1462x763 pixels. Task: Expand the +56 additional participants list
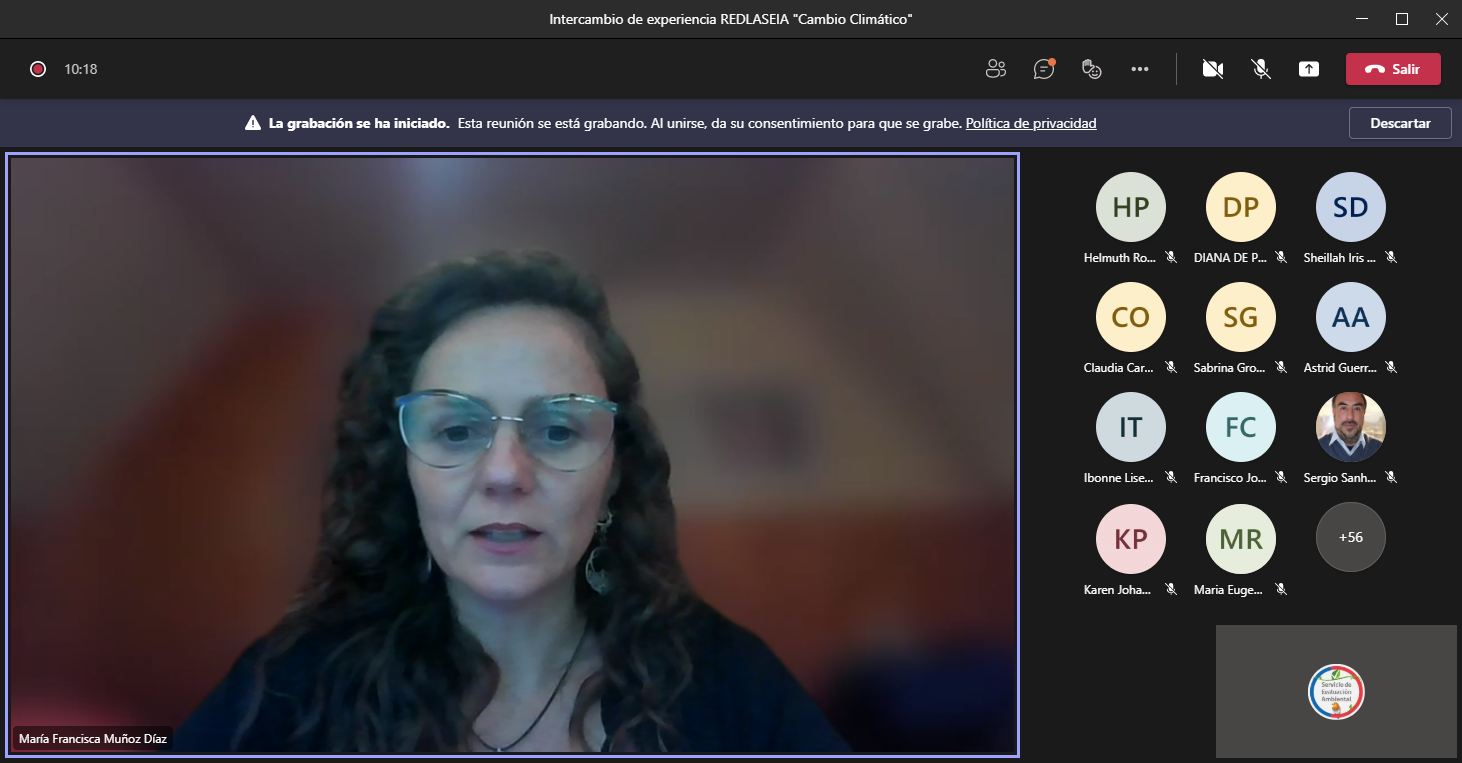1350,537
